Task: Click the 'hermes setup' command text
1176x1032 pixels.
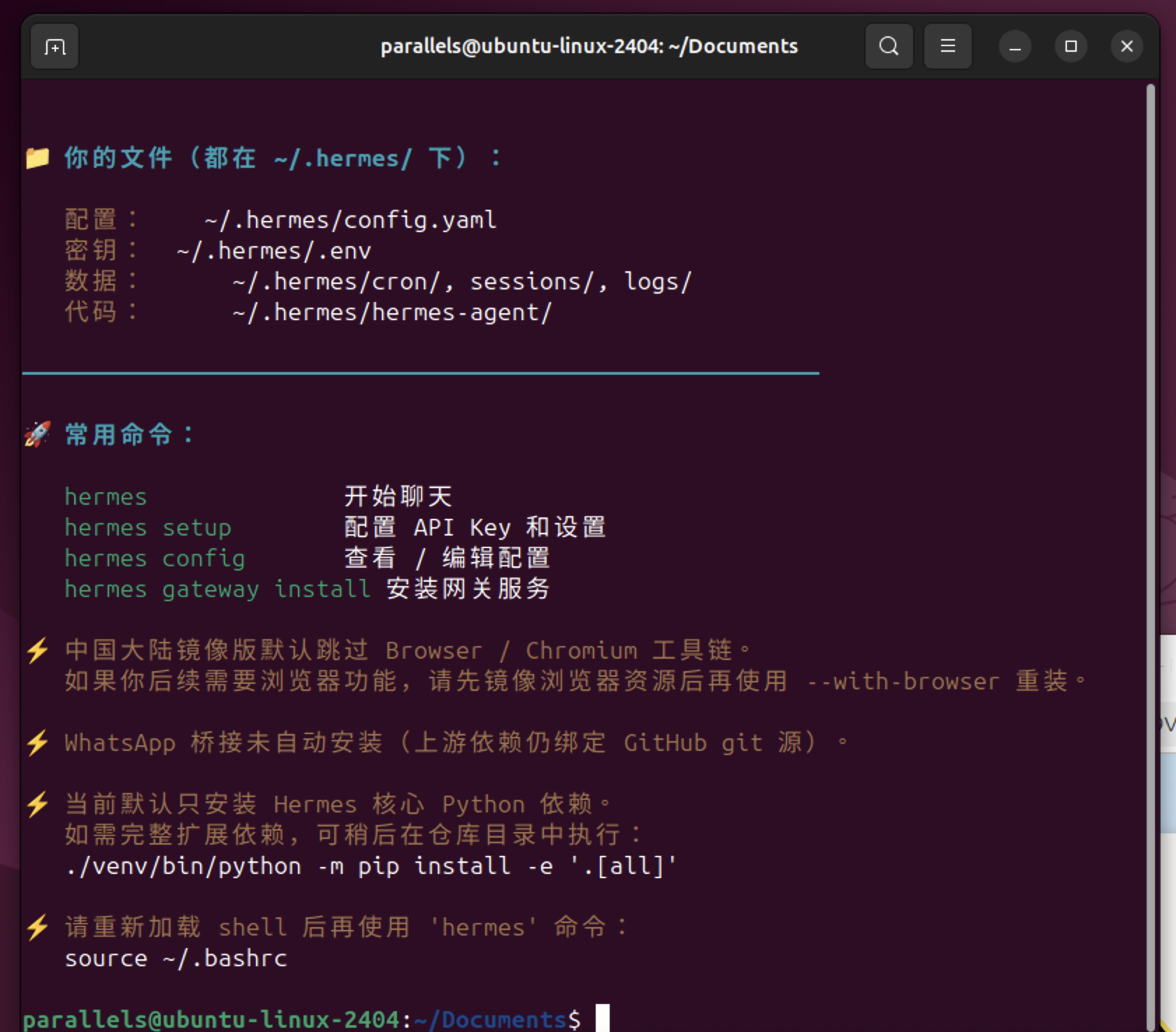Action: [148, 528]
